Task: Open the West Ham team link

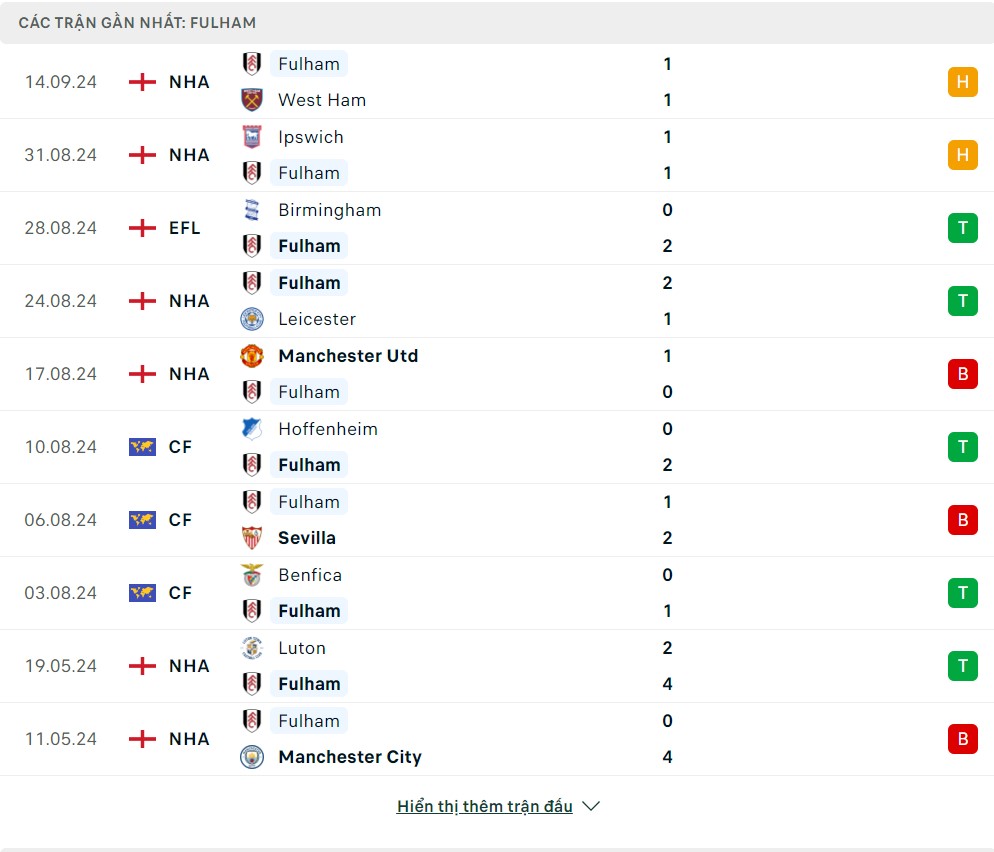Action: pos(322,100)
